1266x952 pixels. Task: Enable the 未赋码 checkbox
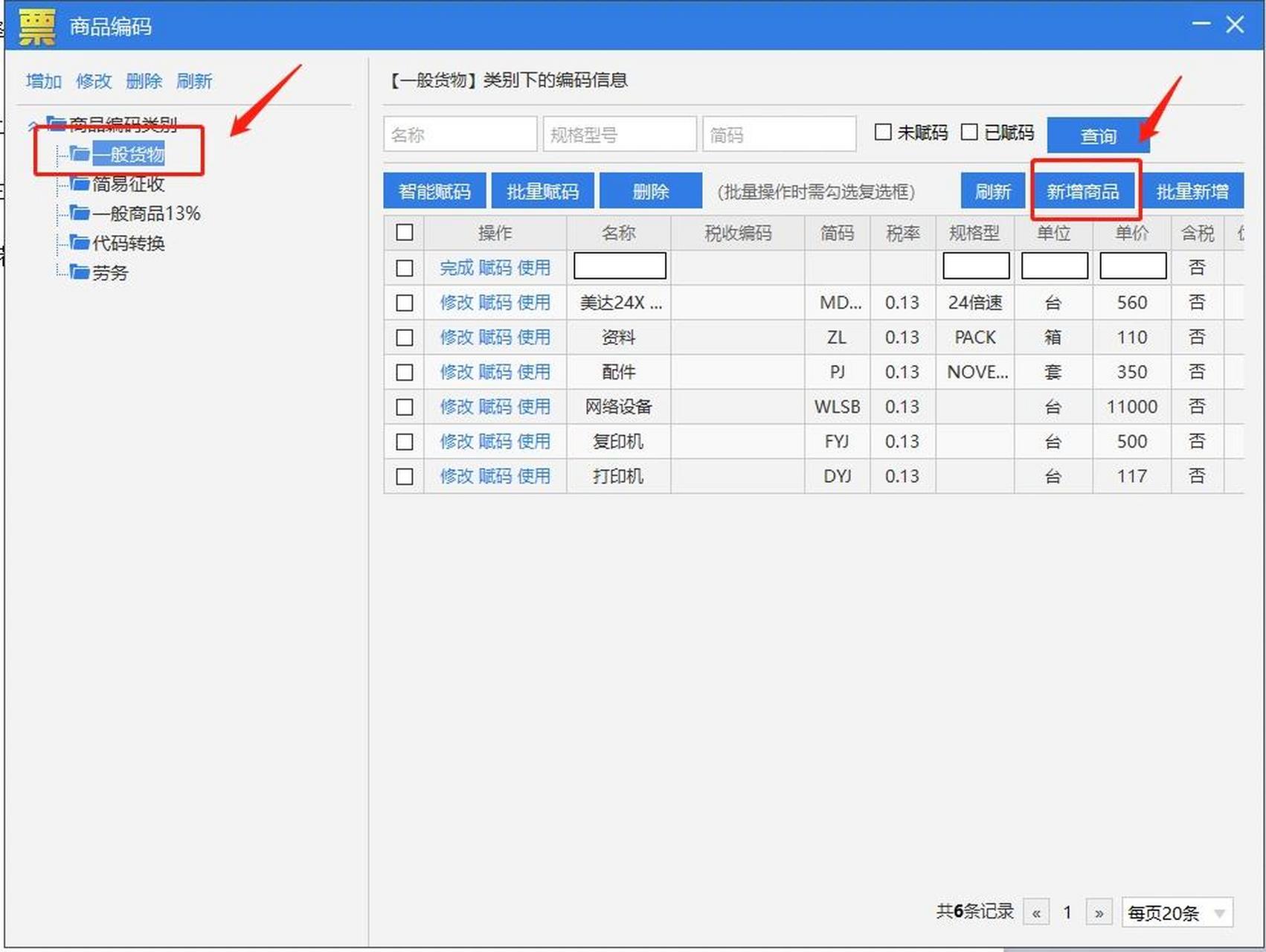(883, 132)
